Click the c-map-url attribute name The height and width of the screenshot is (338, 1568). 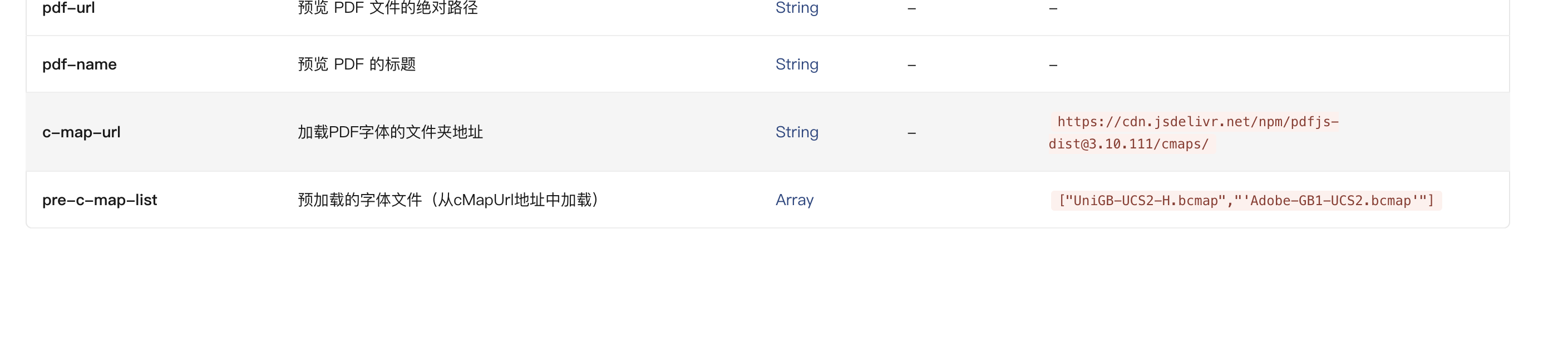click(81, 132)
